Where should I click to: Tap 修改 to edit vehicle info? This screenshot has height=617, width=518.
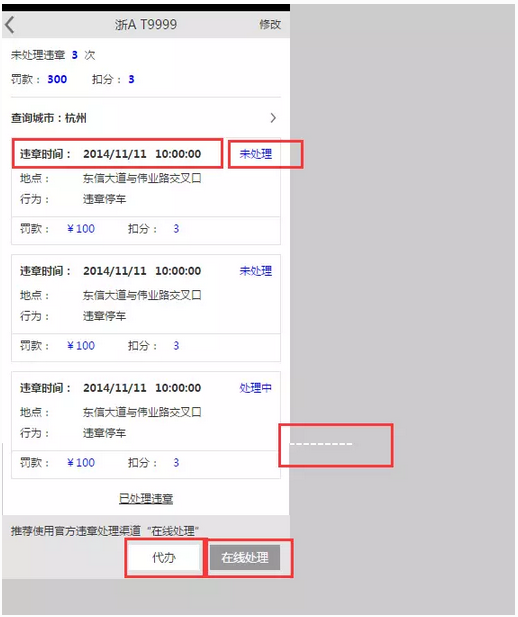[x=270, y=24]
